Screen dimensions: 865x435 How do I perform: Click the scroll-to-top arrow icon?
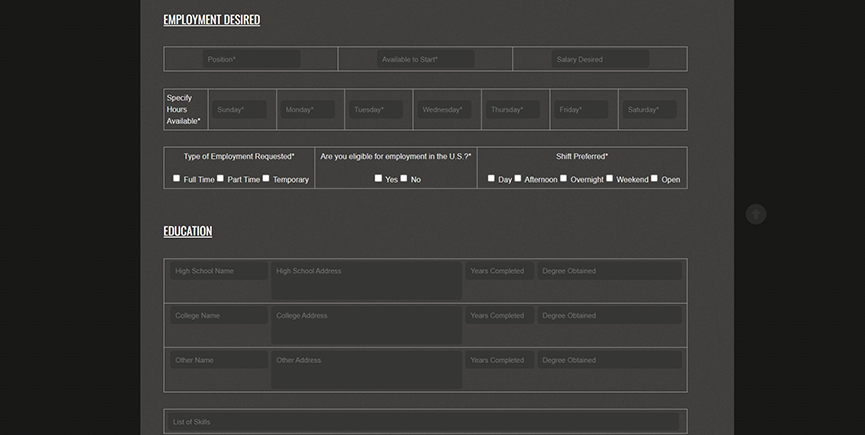(x=756, y=214)
